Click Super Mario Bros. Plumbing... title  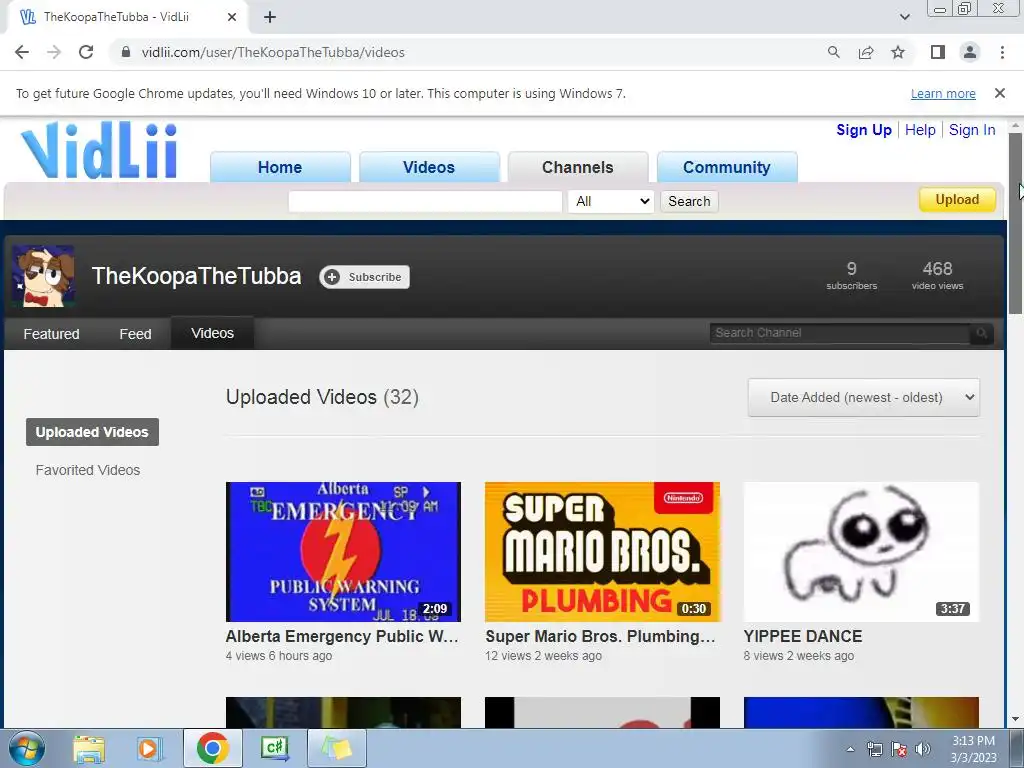(x=600, y=636)
